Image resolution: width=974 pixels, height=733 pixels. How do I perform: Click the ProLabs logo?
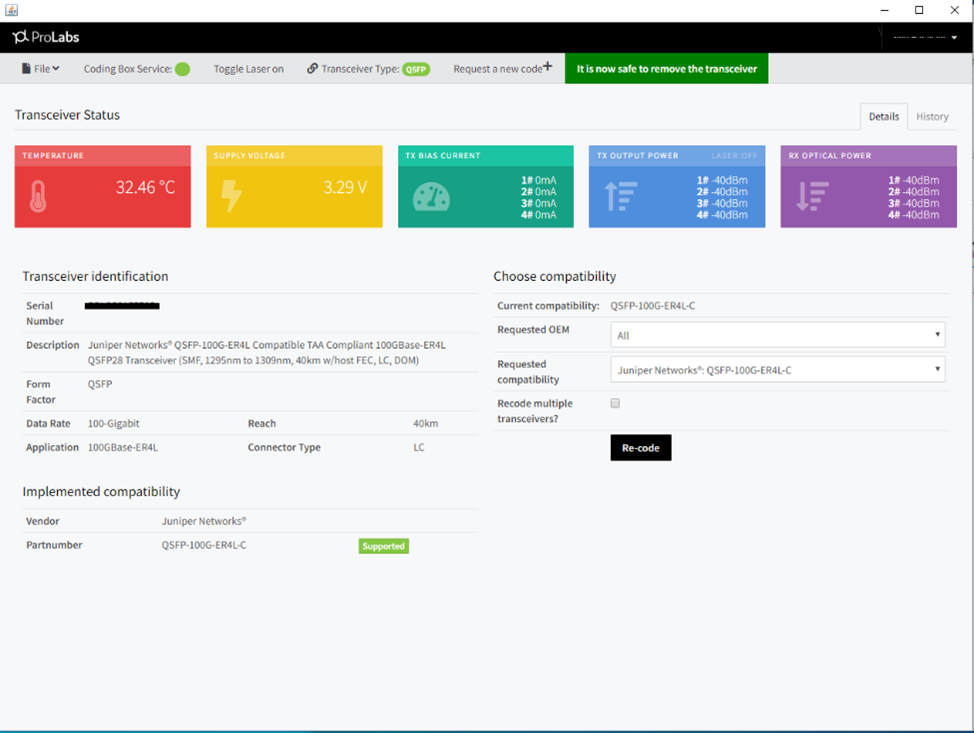point(46,37)
